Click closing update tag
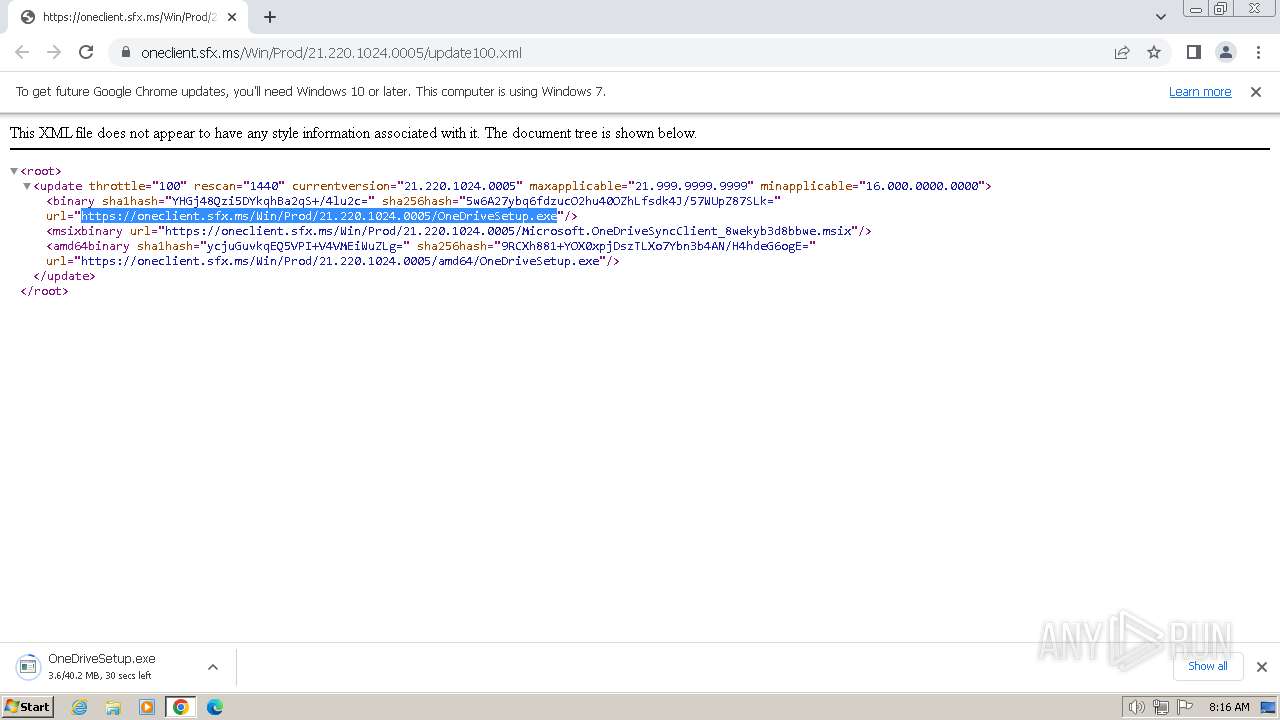Viewport: 1280px width, 720px height. pyautogui.click(x=64, y=276)
